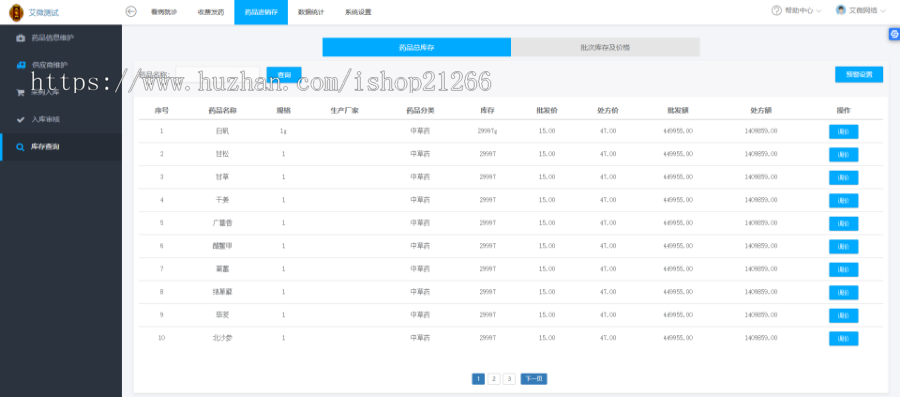Screen dimensions: 900x397
Task: Click 47.00 prescription price in 甘草 row
Action: point(608,177)
